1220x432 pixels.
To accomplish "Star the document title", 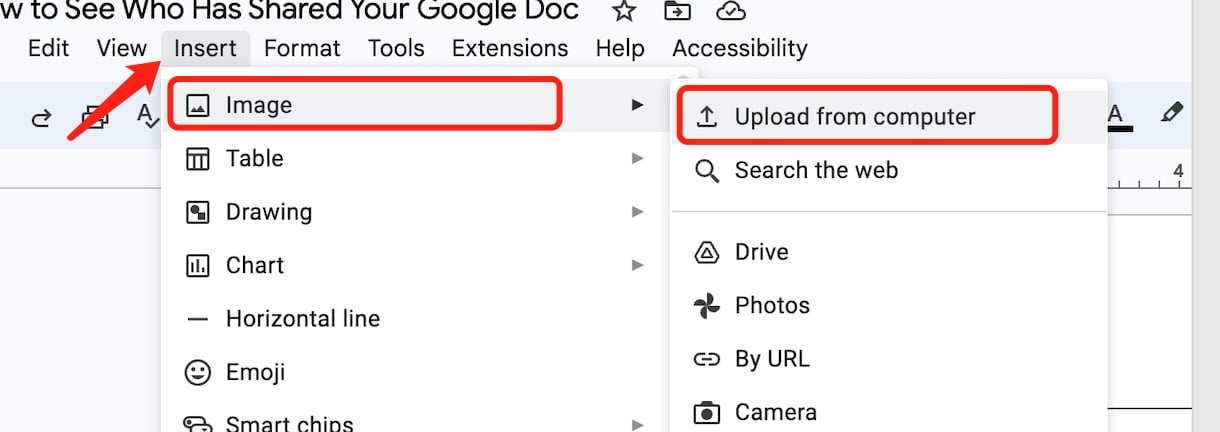I will pos(624,11).
